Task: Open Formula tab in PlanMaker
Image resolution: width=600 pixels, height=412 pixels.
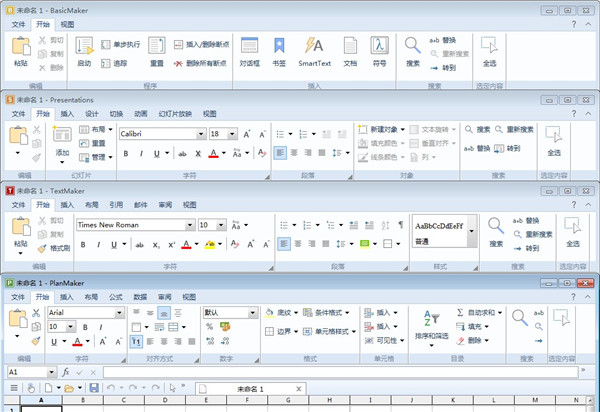Action: (116, 297)
